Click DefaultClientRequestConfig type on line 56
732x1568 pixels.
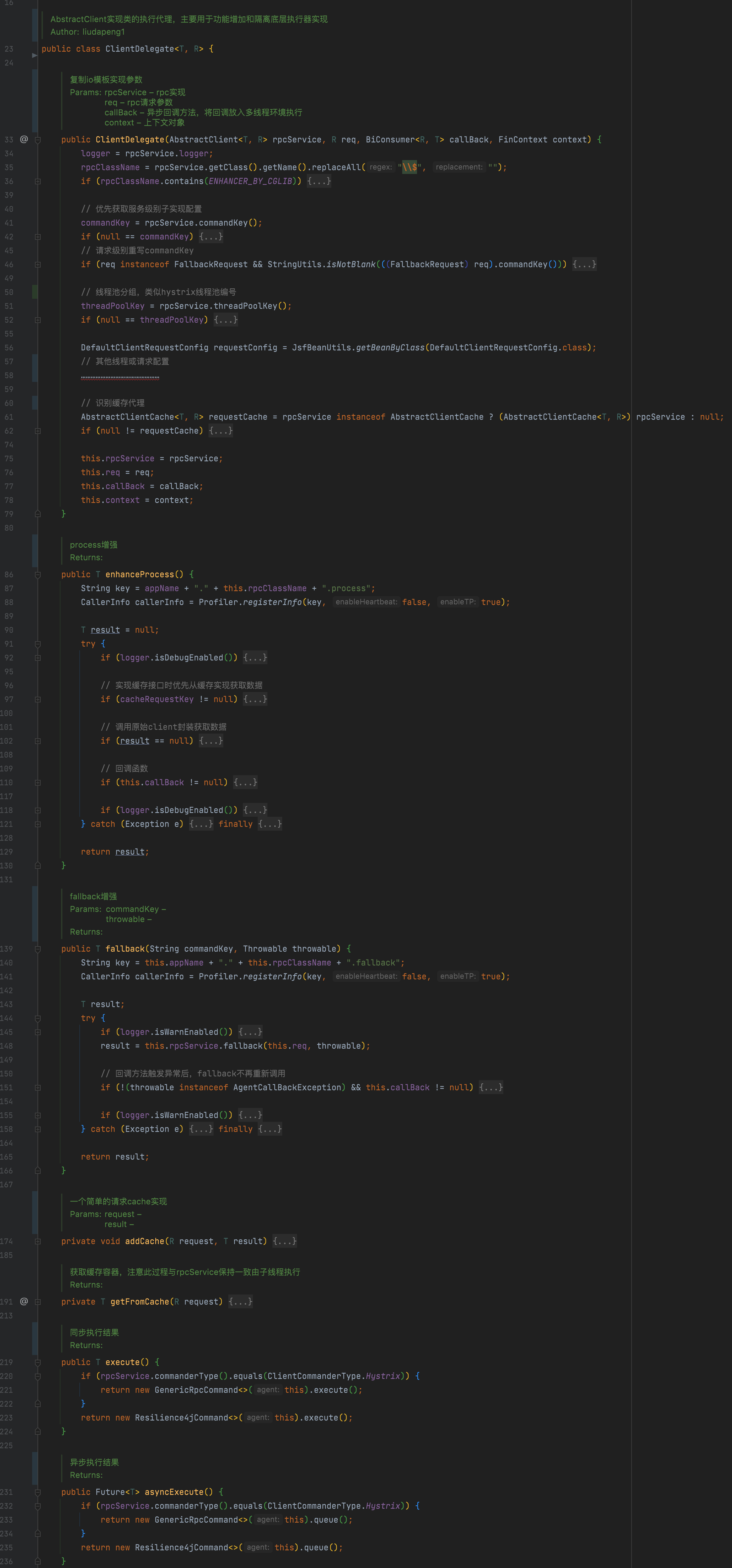point(145,348)
